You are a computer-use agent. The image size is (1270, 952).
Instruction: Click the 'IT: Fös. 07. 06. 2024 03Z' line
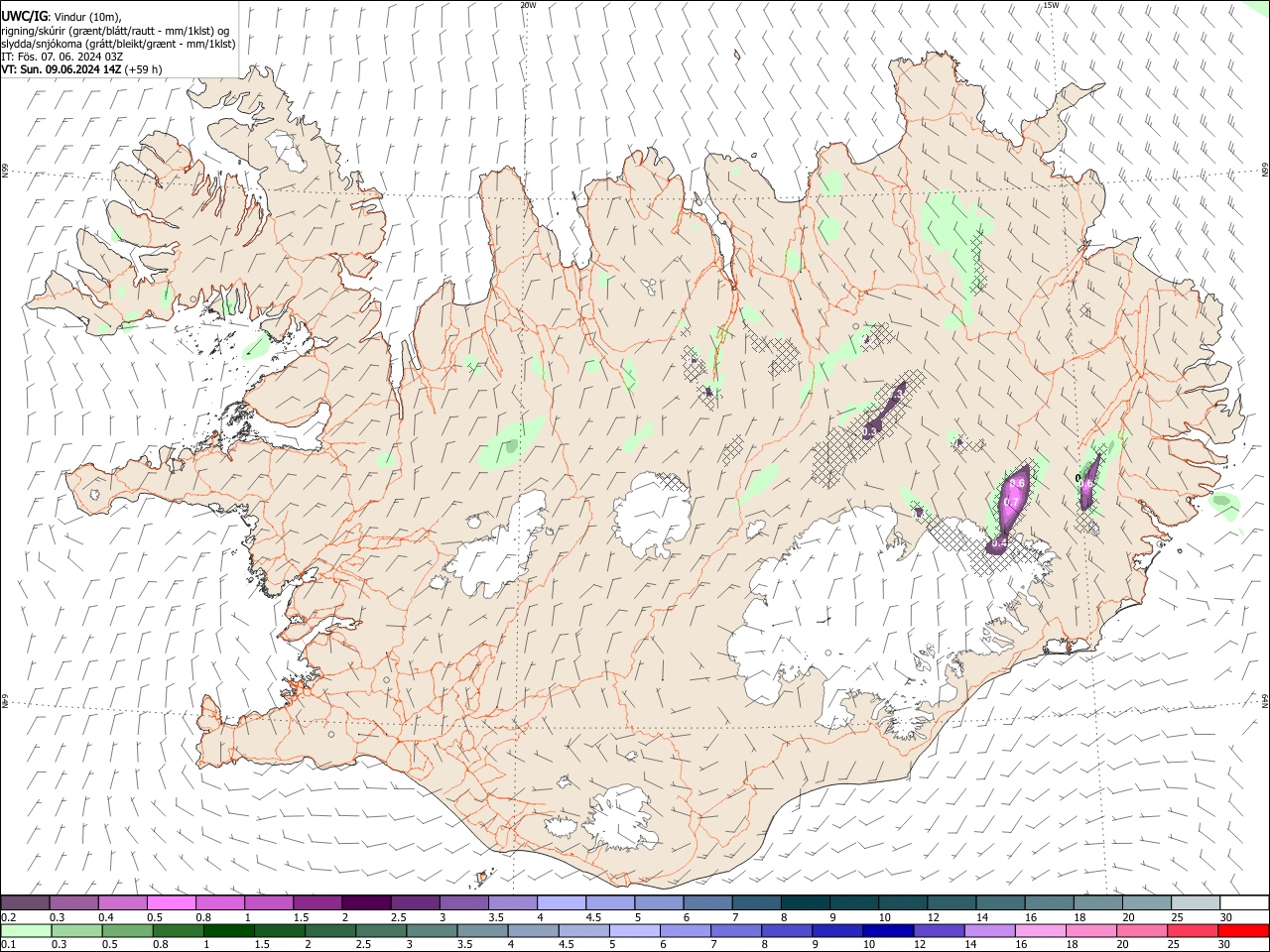click(x=62, y=57)
